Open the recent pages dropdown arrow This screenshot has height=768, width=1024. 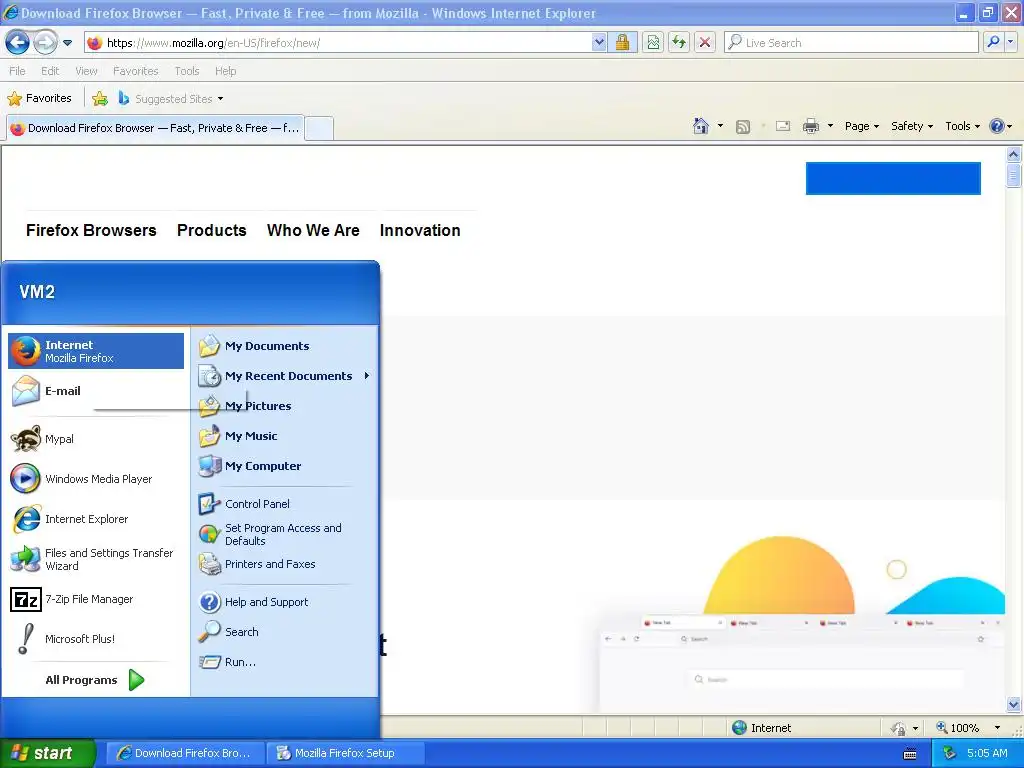(67, 43)
